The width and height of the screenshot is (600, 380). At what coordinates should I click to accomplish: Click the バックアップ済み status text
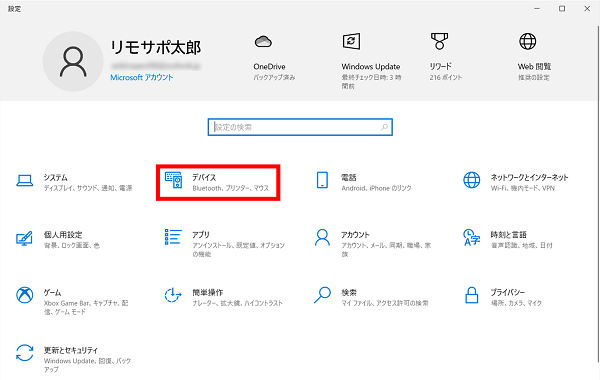click(x=274, y=77)
